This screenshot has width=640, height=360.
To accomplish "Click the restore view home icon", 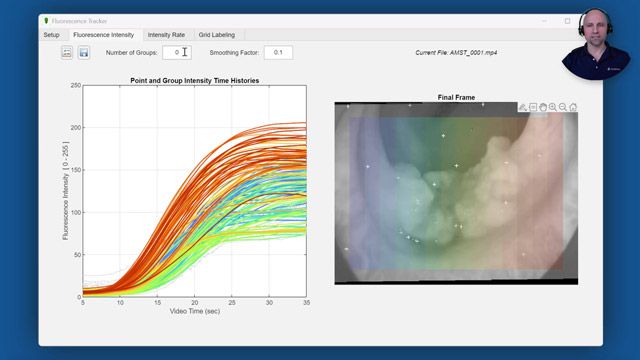I will coord(573,107).
